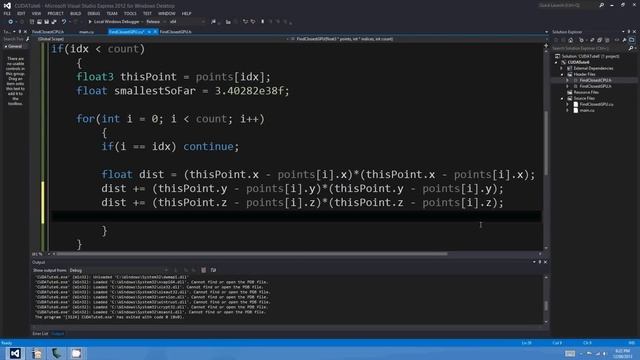Switch to the Output bottom tab
The width and height of the screenshot is (640, 360).
58,334
